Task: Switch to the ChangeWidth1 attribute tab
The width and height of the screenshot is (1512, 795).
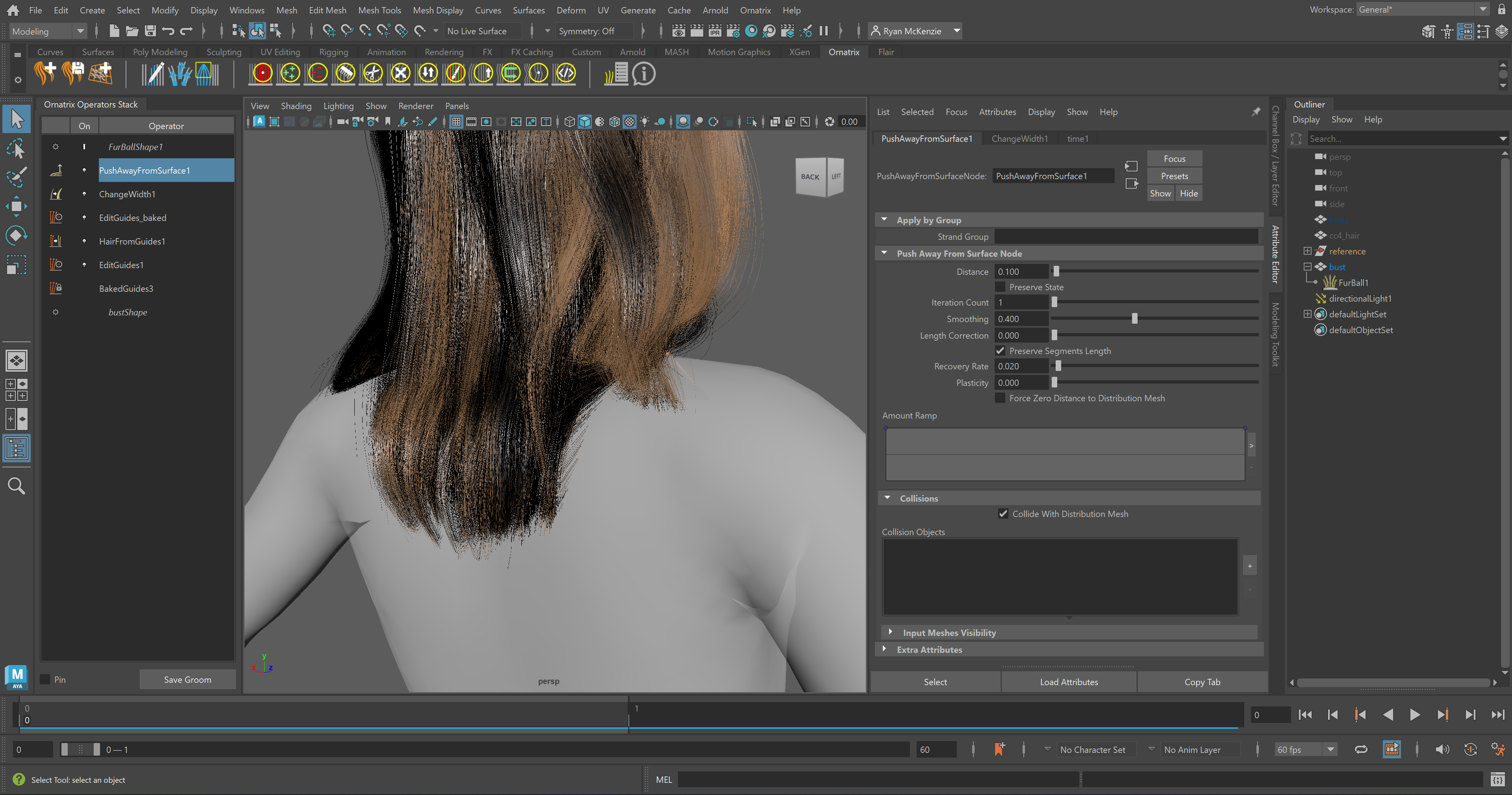Action: click(1019, 139)
